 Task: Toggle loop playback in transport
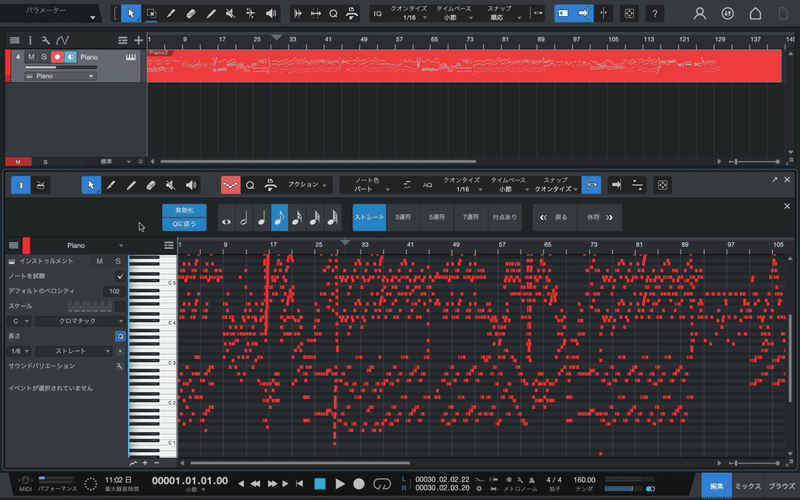[x=382, y=483]
